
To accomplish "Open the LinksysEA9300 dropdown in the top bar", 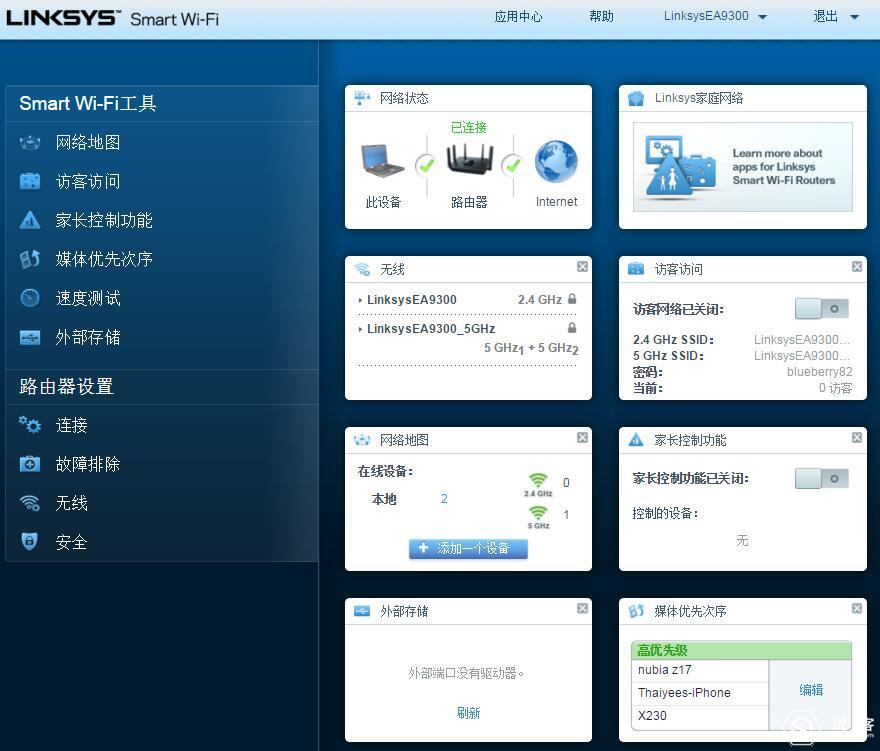I will tap(715, 16).
